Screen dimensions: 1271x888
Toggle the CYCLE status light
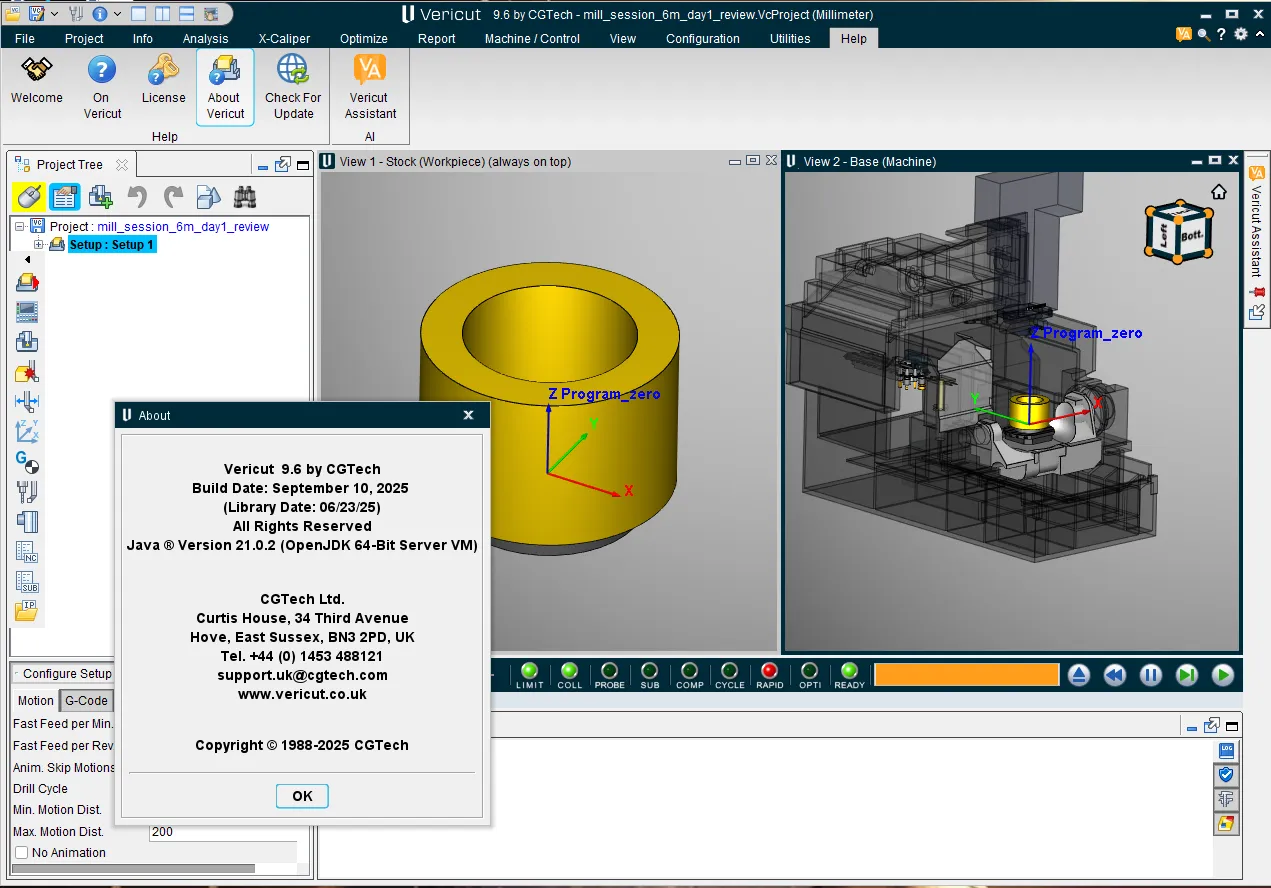coord(729,670)
